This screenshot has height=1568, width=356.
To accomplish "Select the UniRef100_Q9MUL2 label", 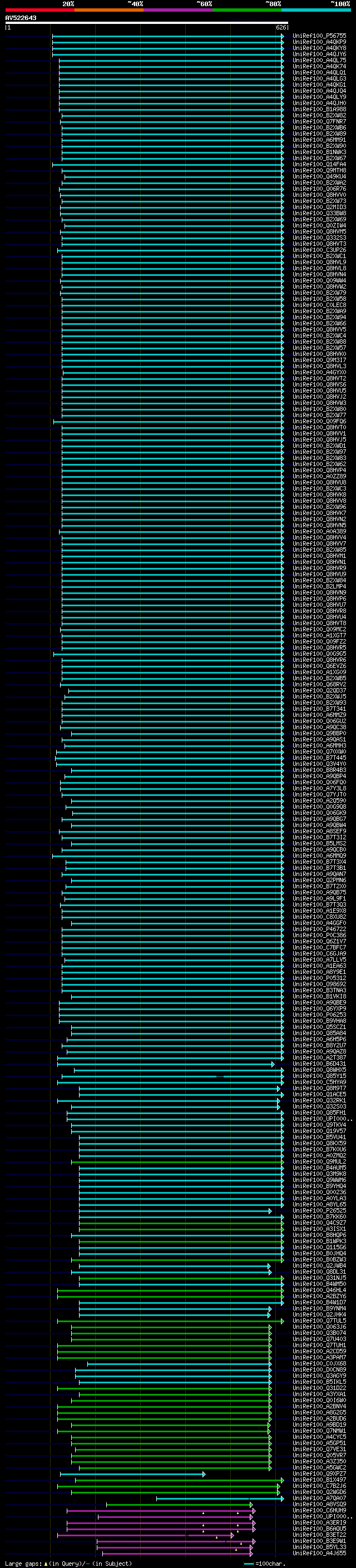I will point(319,1162).
